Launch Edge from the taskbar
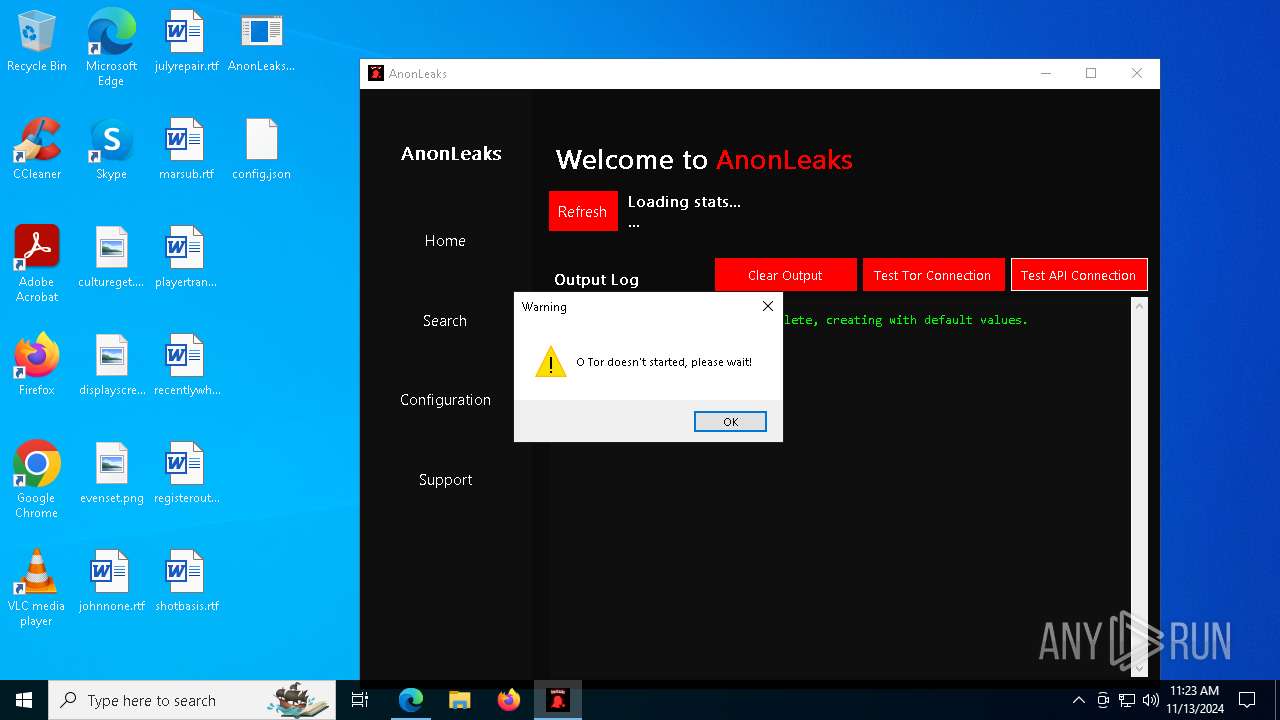This screenshot has width=1280, height=720. 411,700
